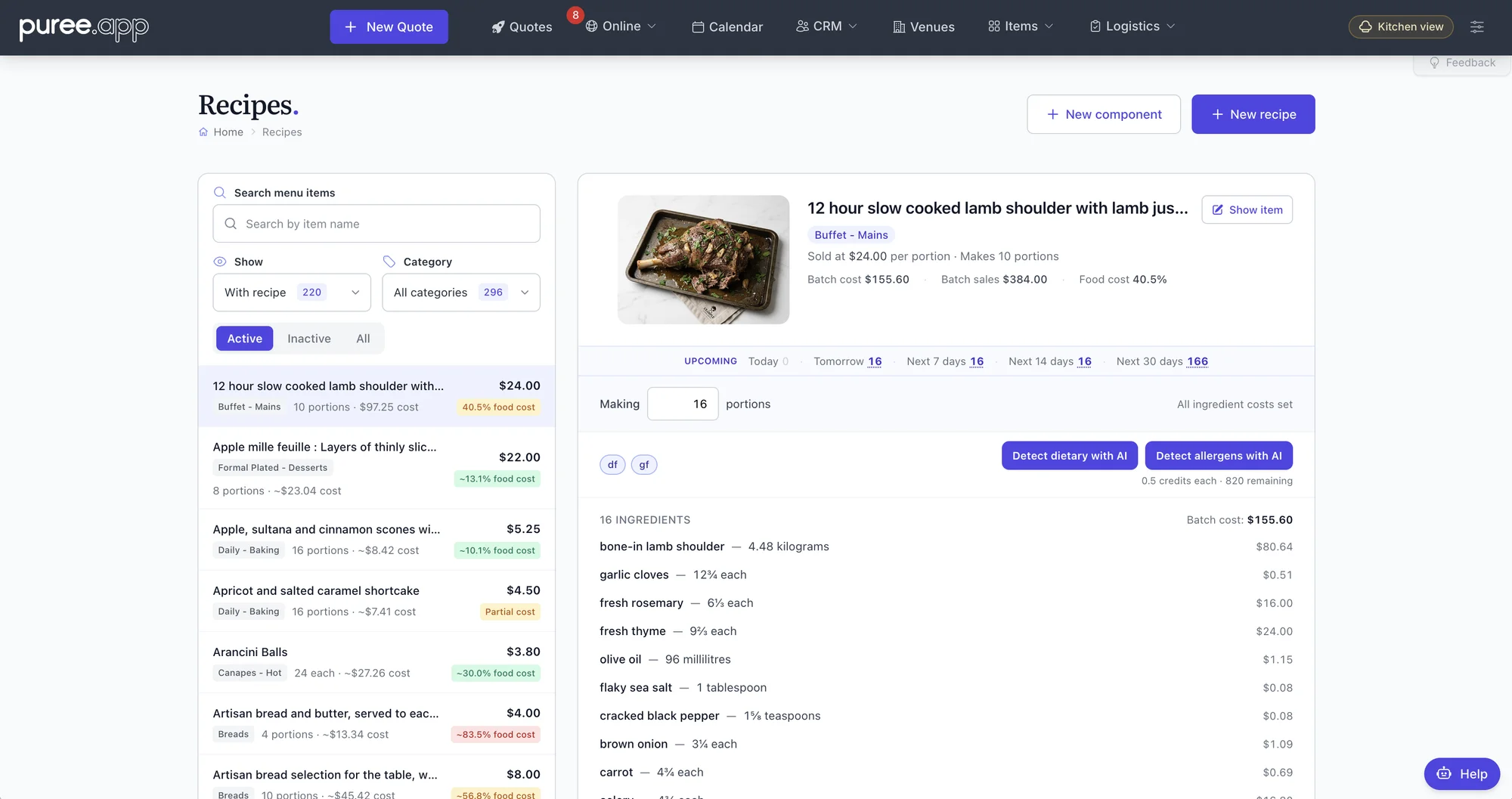The image size is (1512, 799).
Task: Select the Active filter toggle
Action: [x=245, y=339]
